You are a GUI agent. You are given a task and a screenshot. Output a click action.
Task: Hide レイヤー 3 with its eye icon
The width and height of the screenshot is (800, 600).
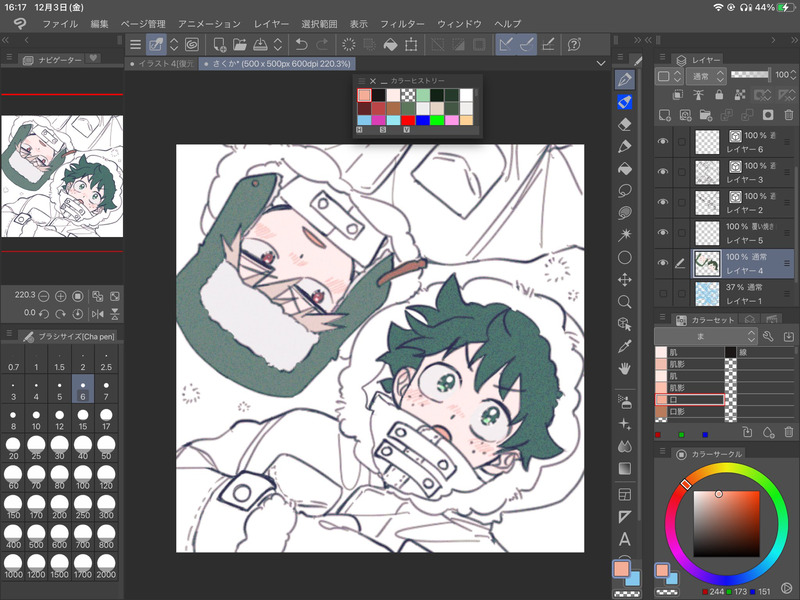[663, 171]
